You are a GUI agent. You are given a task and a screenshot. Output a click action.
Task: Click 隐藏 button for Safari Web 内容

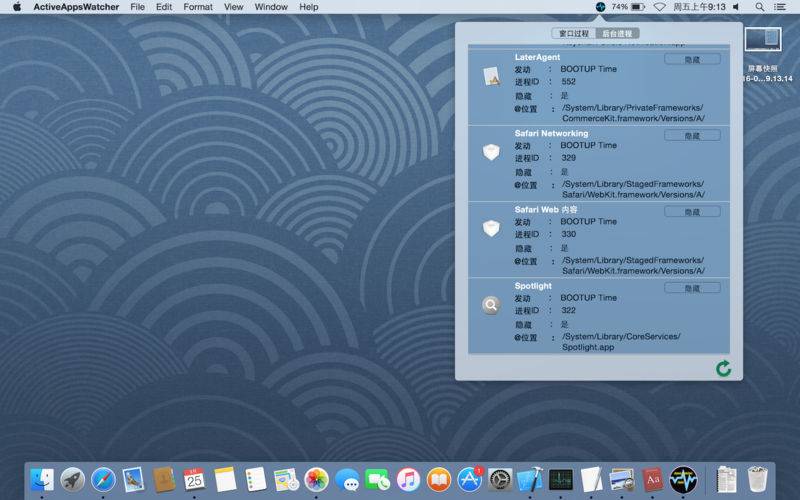point(692,212)
